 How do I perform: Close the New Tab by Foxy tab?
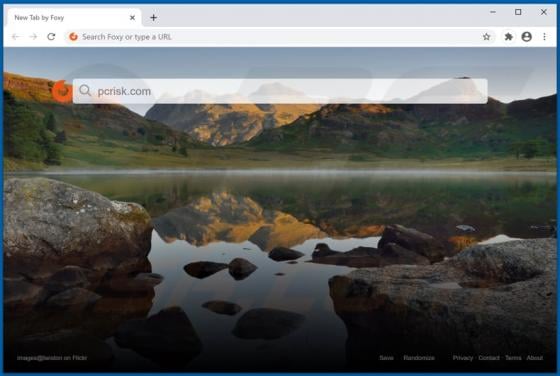(132, 17)
